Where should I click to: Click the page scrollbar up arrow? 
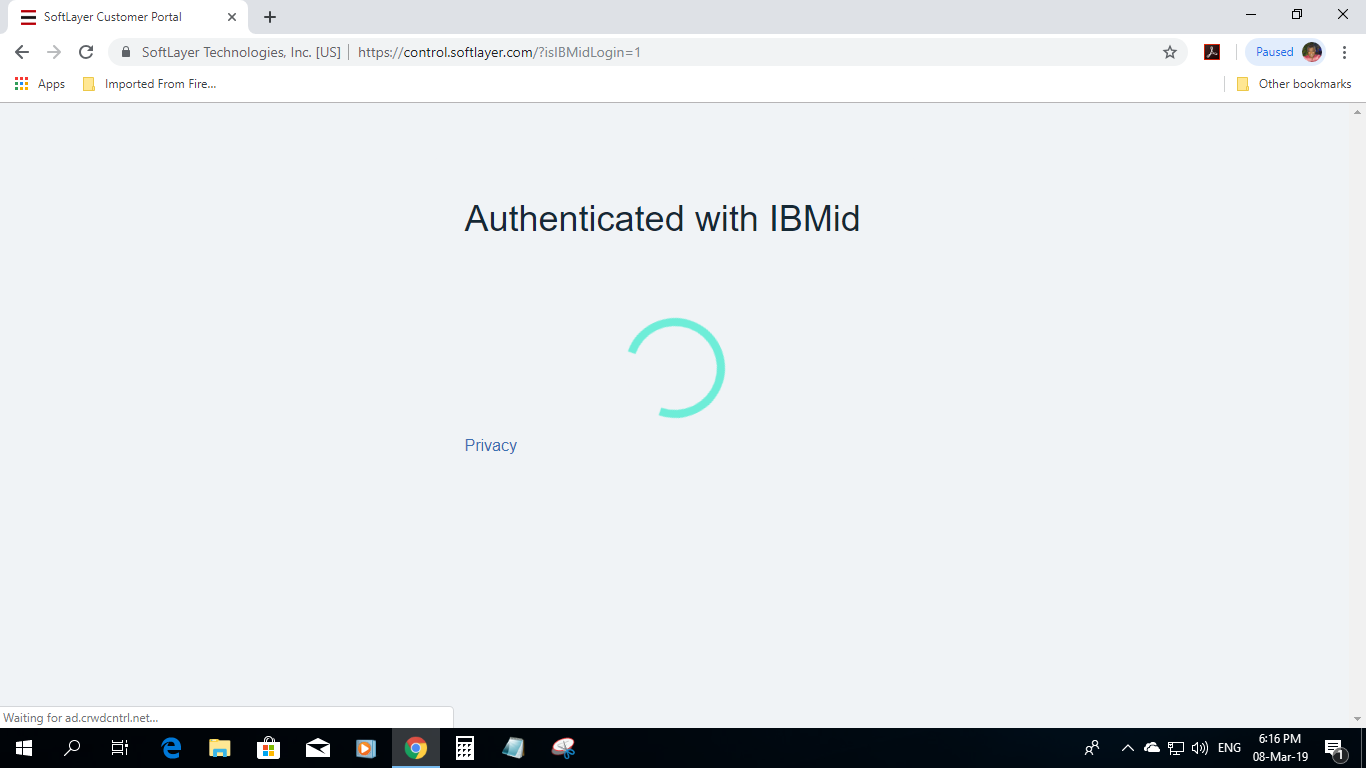pos(1357,112)
